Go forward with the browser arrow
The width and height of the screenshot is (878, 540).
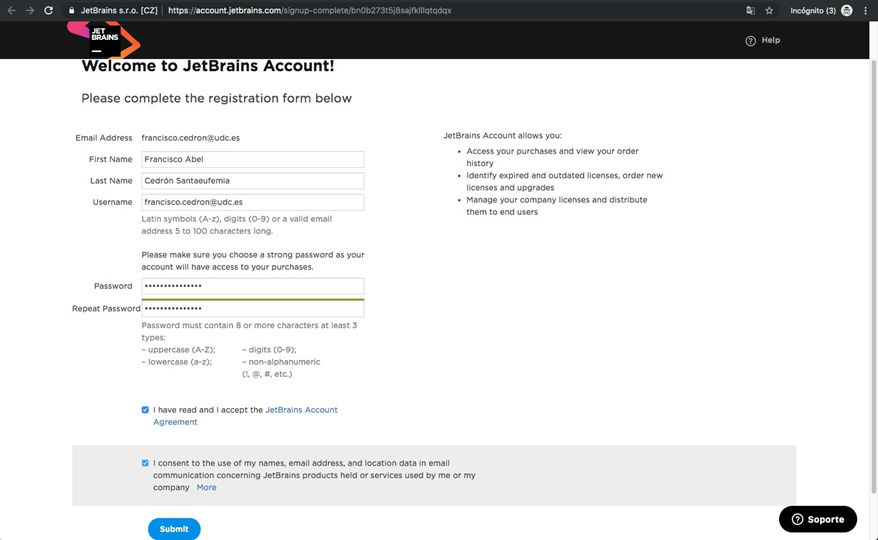point(30,10)
